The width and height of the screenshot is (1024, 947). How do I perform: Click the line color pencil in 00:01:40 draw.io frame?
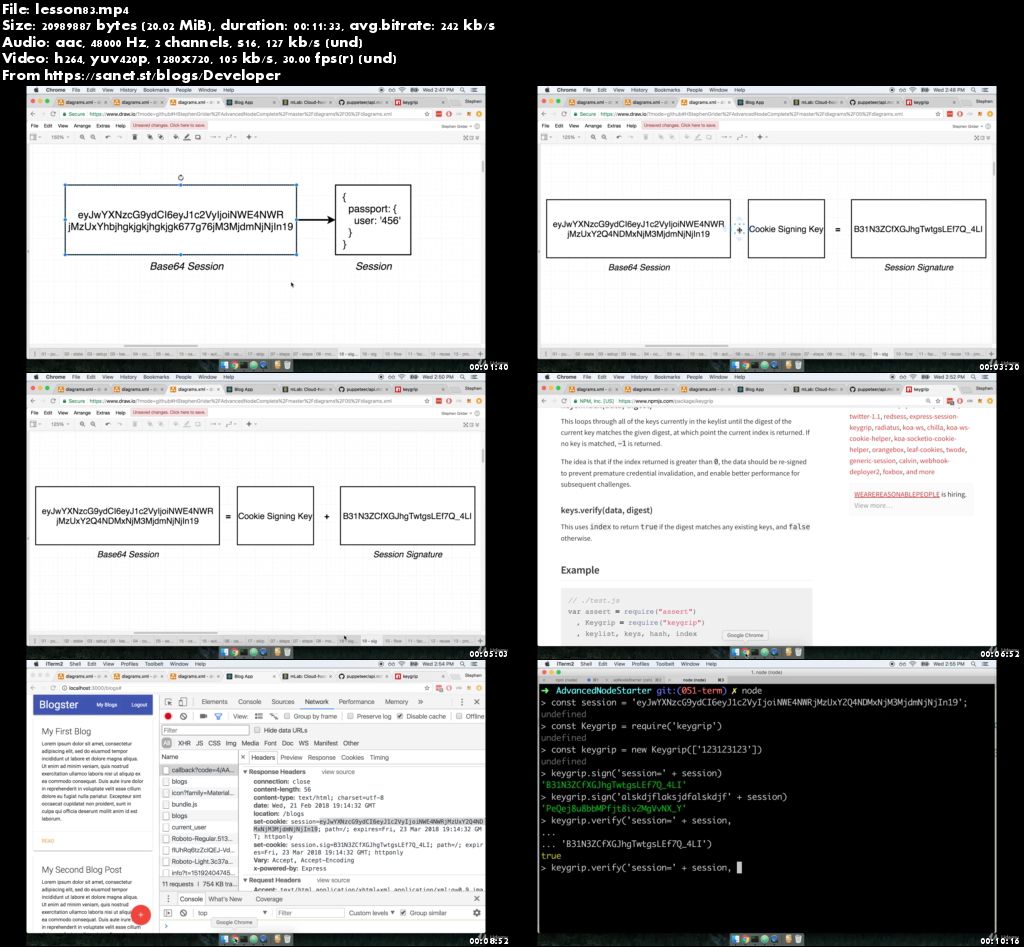[x=187, y=137]
